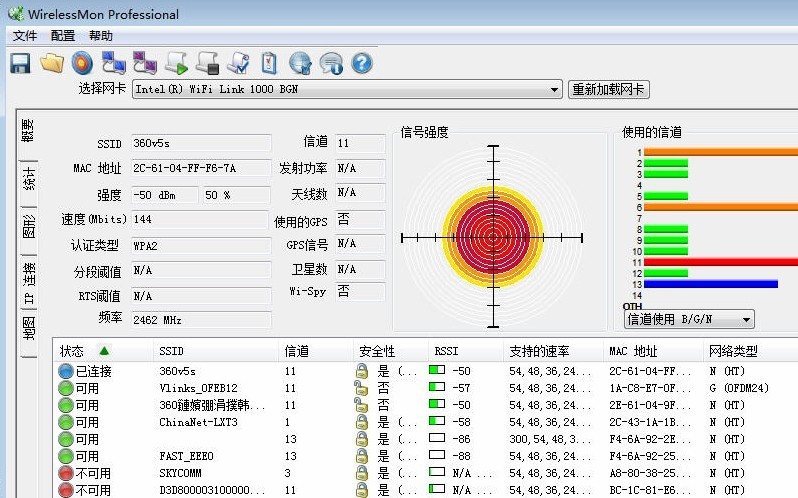Open the 帮助 menu
The height and width of the screenshot is (498, 798).
coord(100,36)
